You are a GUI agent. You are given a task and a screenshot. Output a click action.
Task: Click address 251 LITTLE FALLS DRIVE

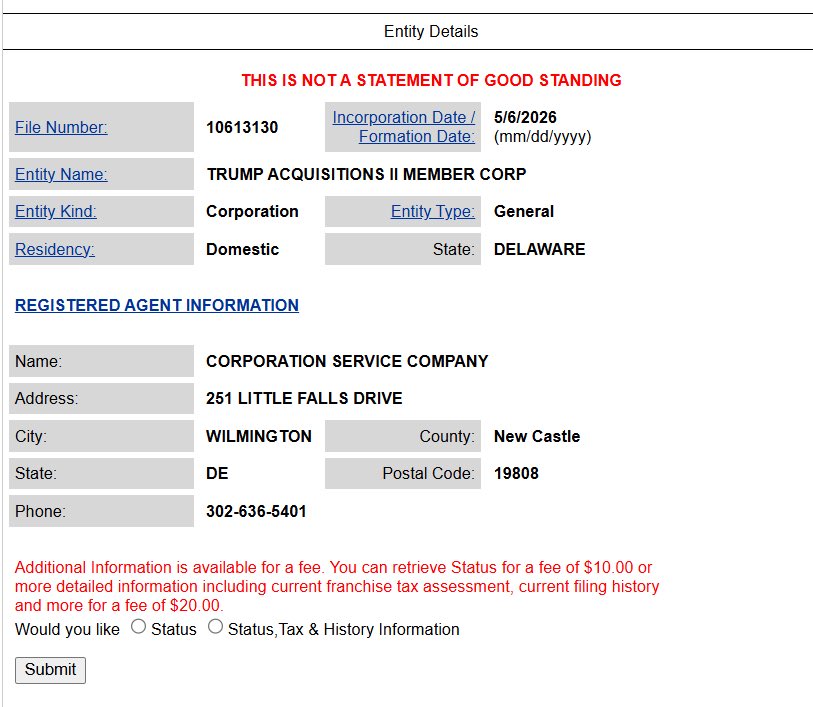pos(304,398)
